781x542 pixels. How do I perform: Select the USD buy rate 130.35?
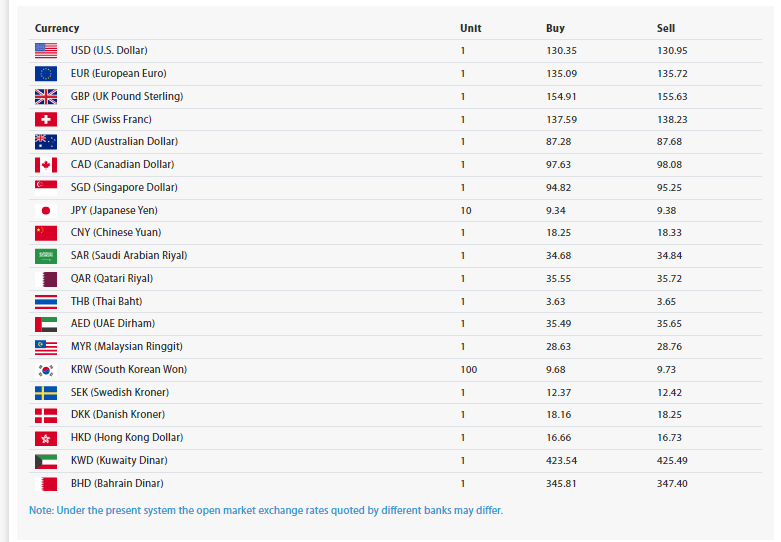click(x=561, y=50)
